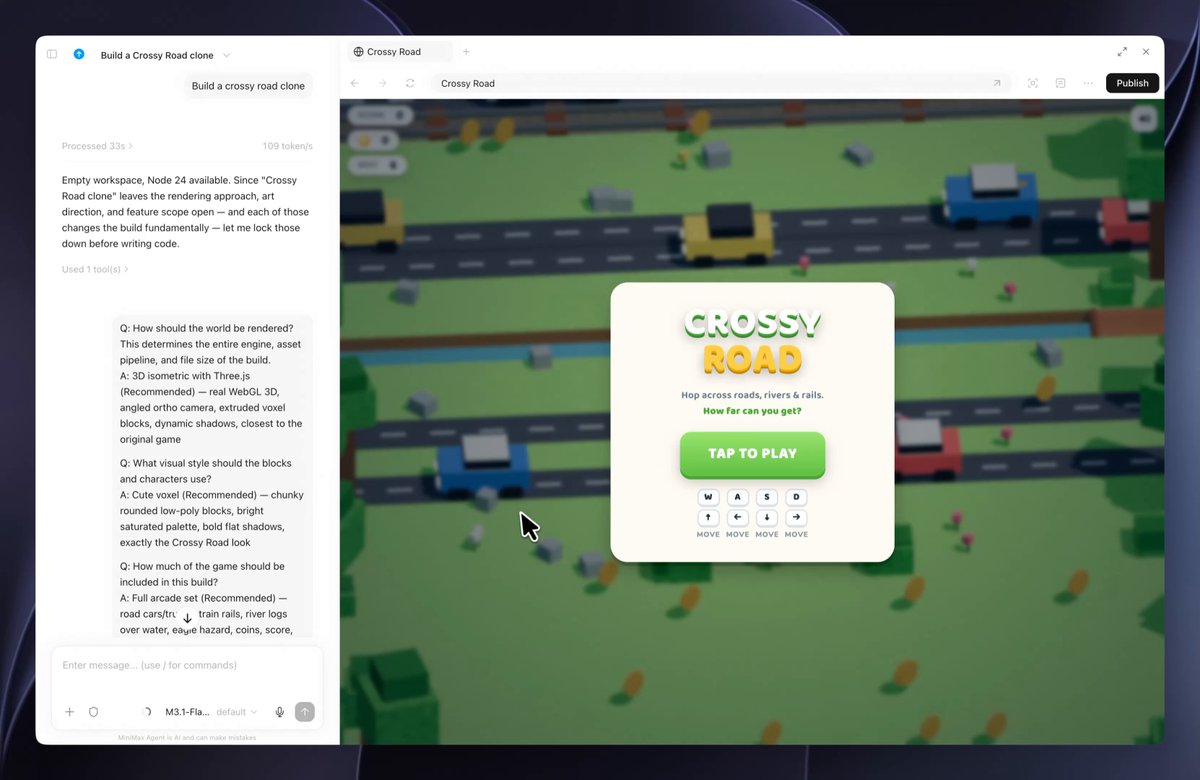
Task: Click the '109 token/s' label
Action: tap(288, 146)
